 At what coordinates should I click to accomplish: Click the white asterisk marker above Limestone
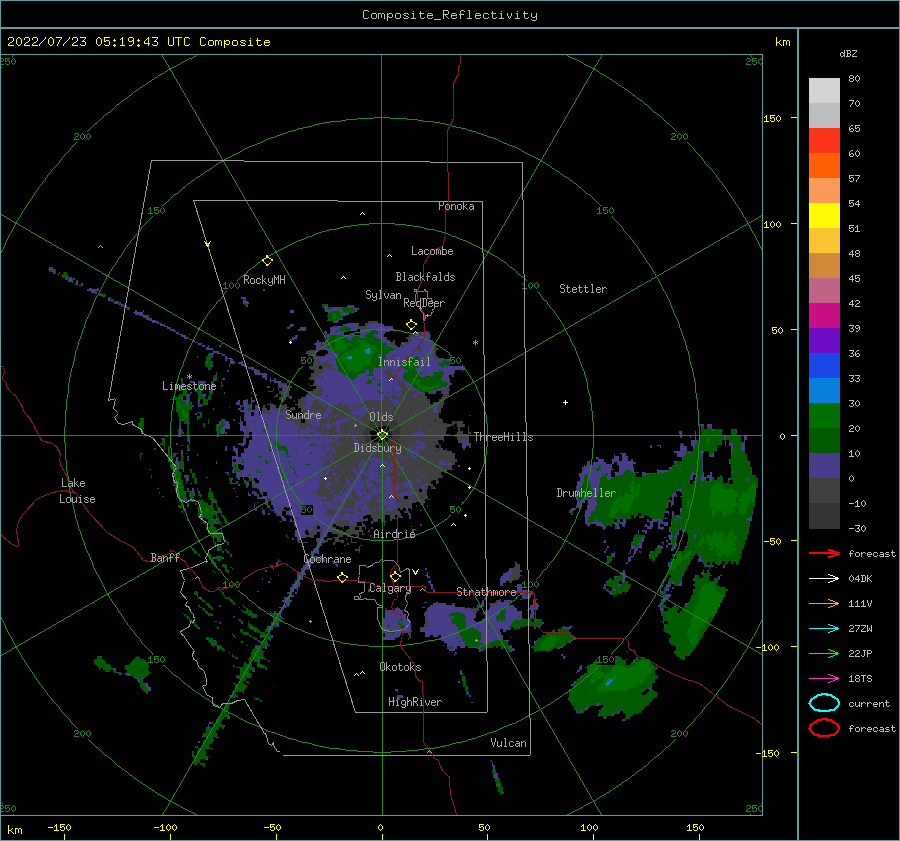tap(189, 377)
